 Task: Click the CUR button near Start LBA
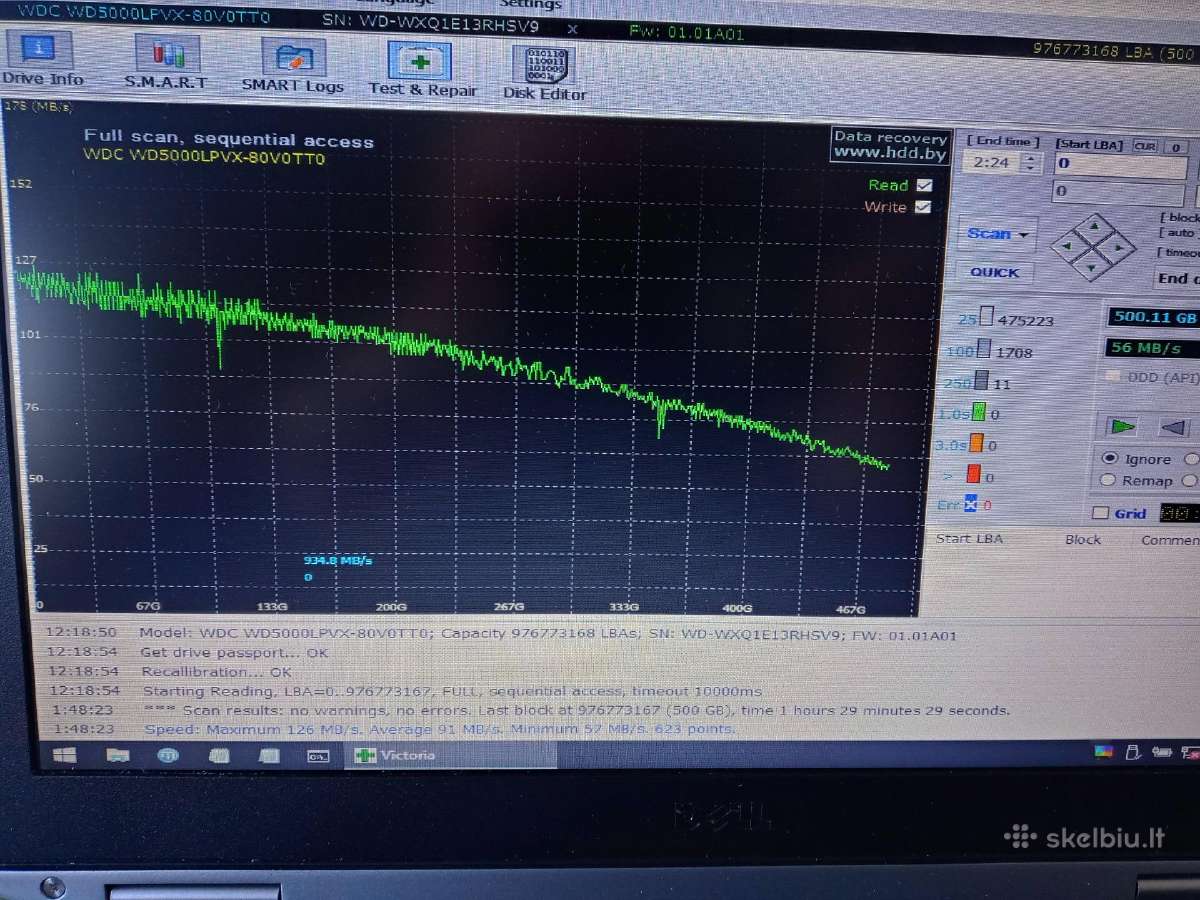coord(1145,146)
